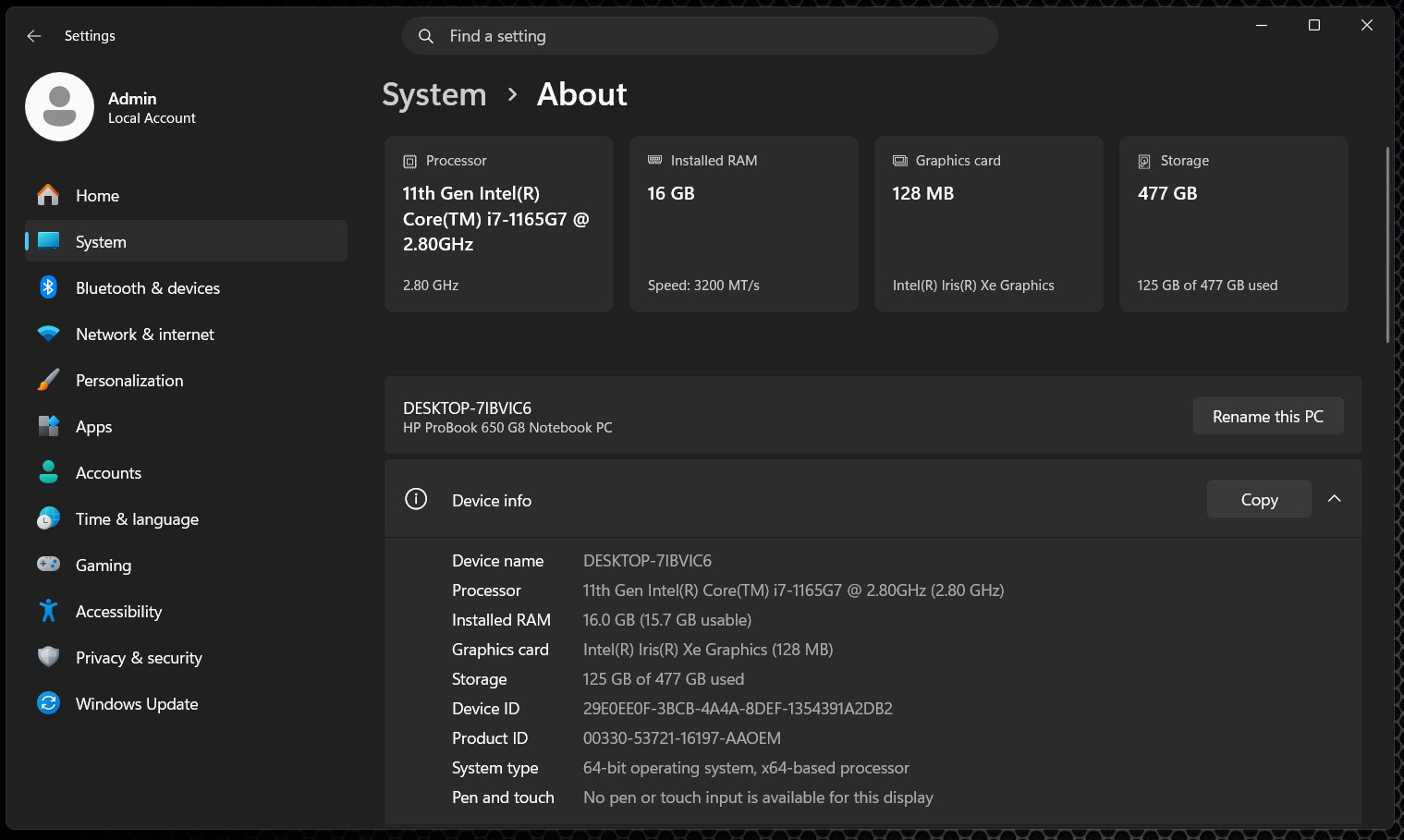The image size is (1404, 840).
Task: Click the search magnifier icon
Action: (426, 36)
